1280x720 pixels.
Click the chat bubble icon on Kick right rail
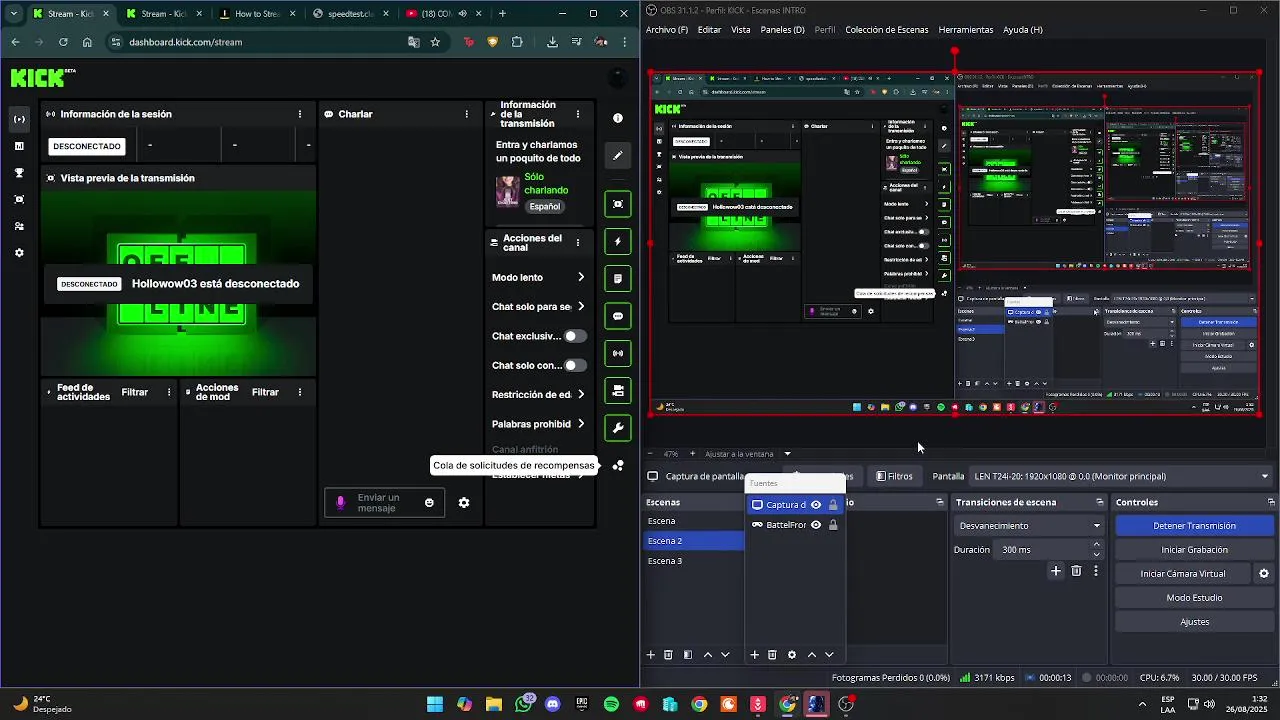pos(618,316)
